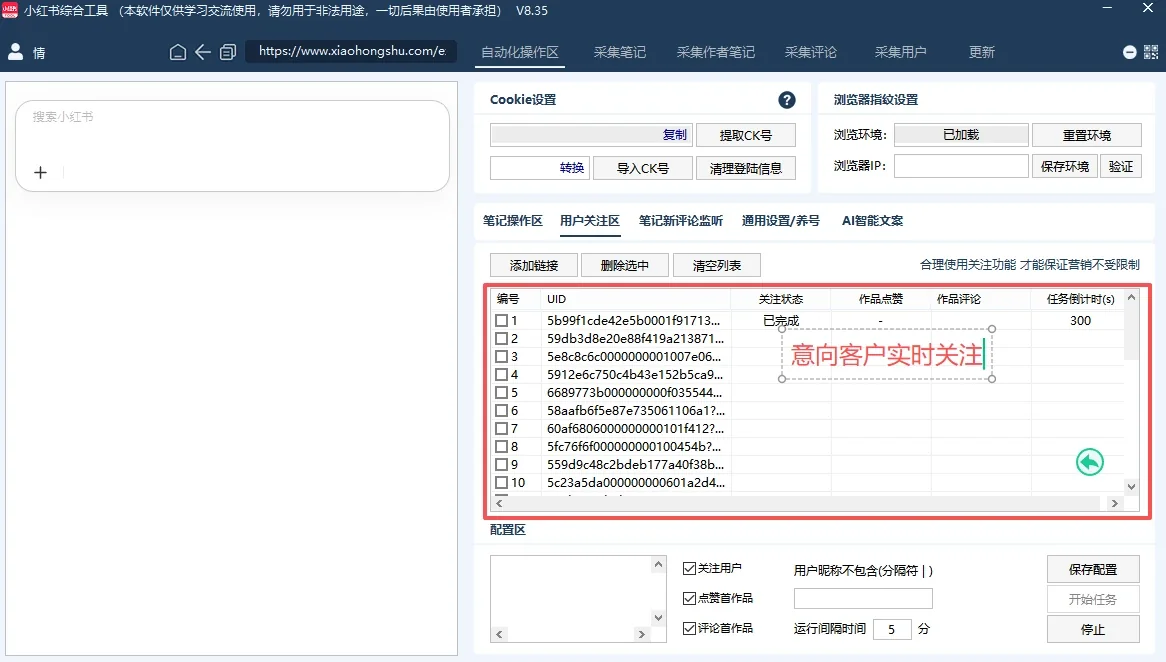Click 删除选中 button
Screen dimensions: 1166x662
tap(625, 266)
